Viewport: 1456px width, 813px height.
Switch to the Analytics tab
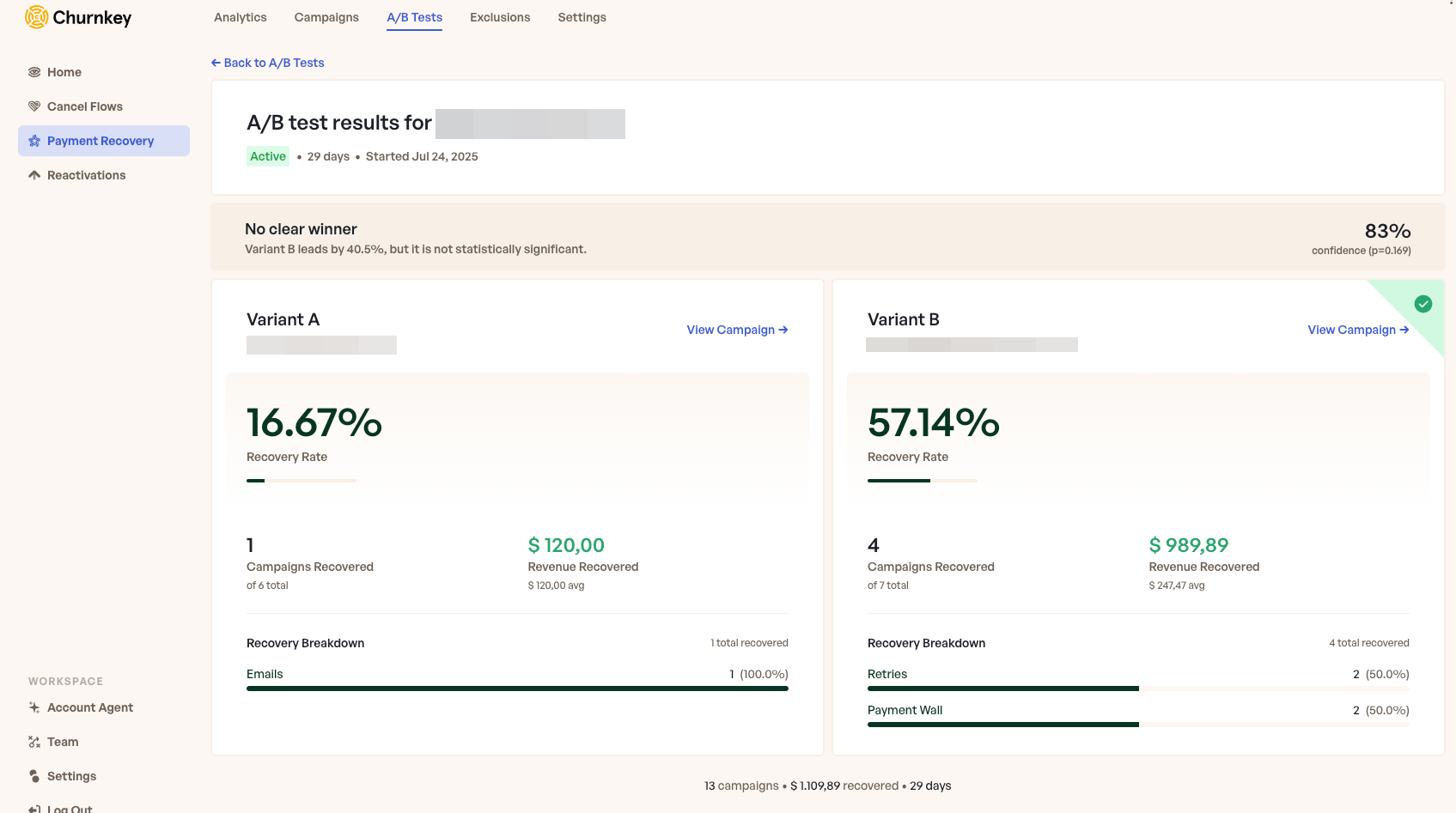click(241, 17)
